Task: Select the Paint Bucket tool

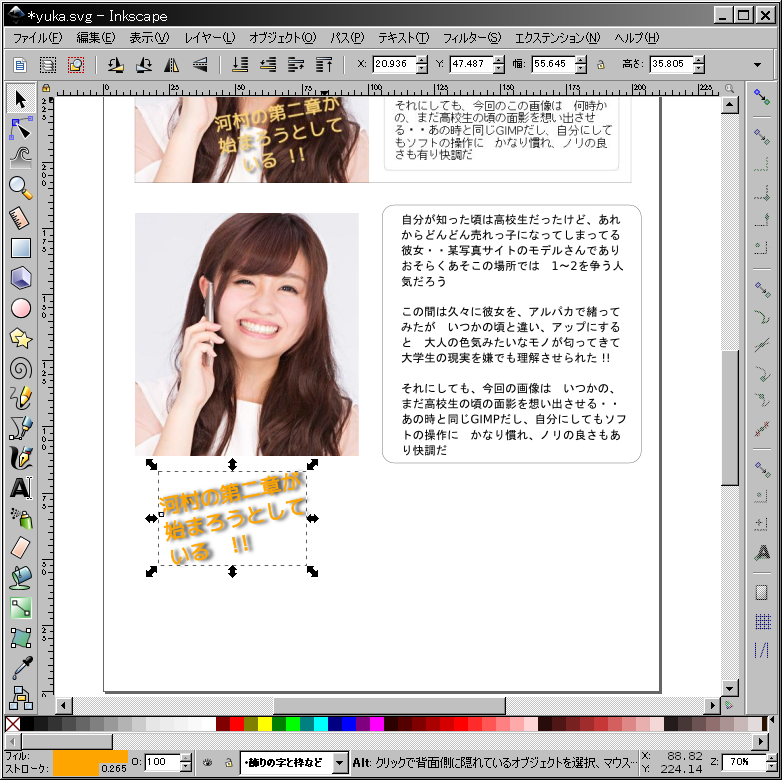Action: point(20,578)
